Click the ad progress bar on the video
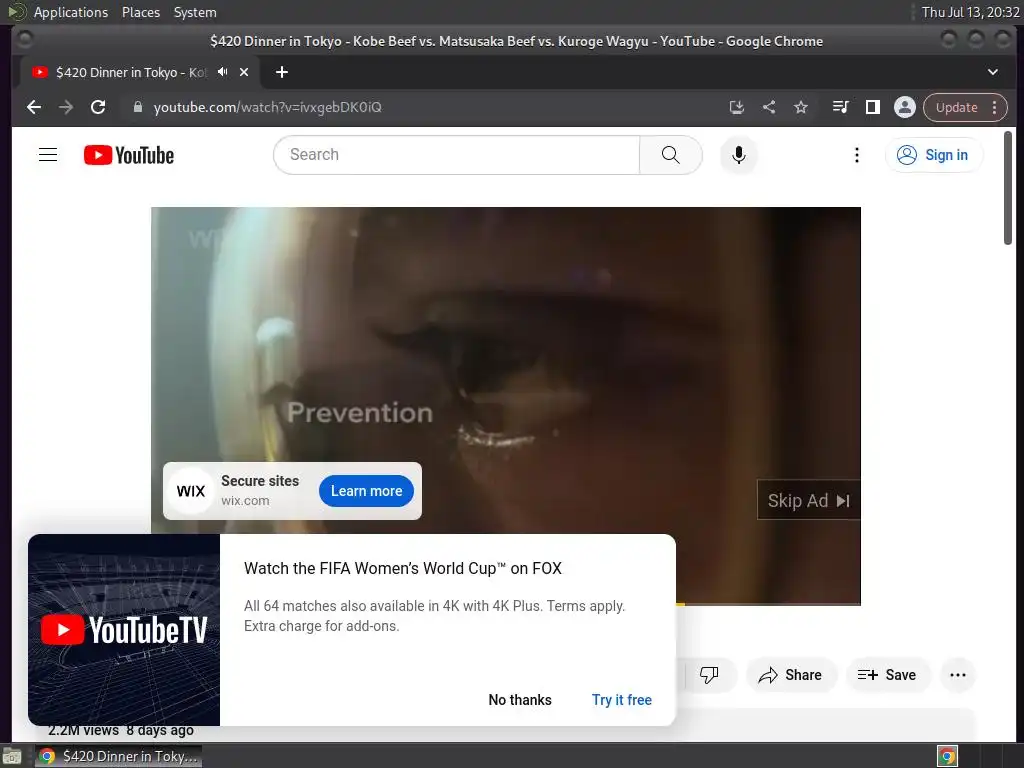1024x768 pixels. [768, 603]
